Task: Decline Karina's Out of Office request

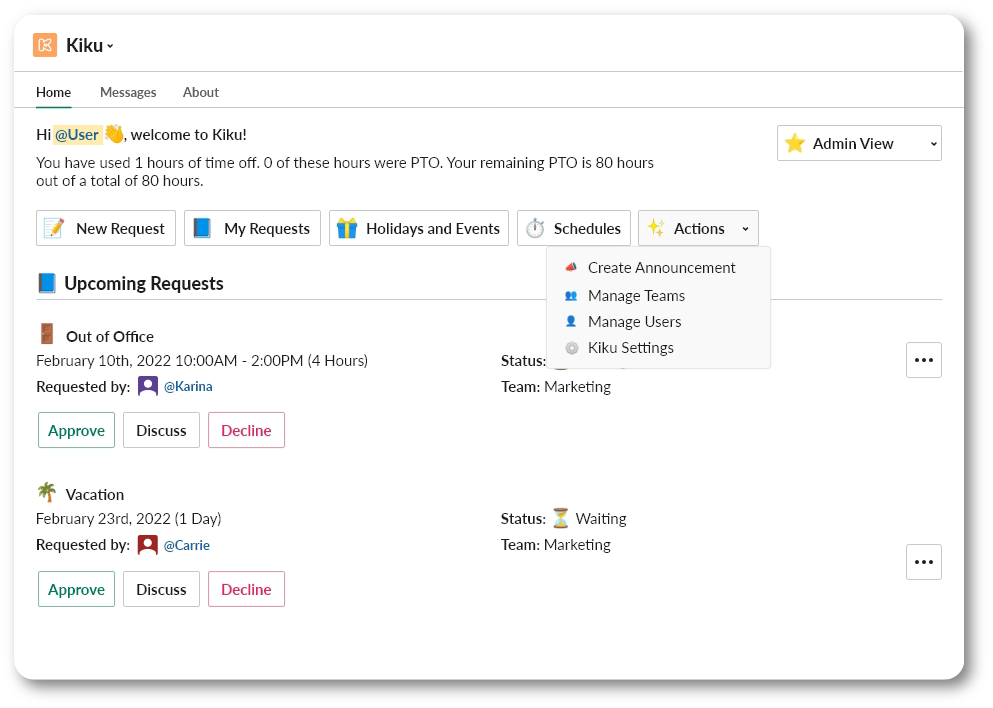Action: (246, 430)
